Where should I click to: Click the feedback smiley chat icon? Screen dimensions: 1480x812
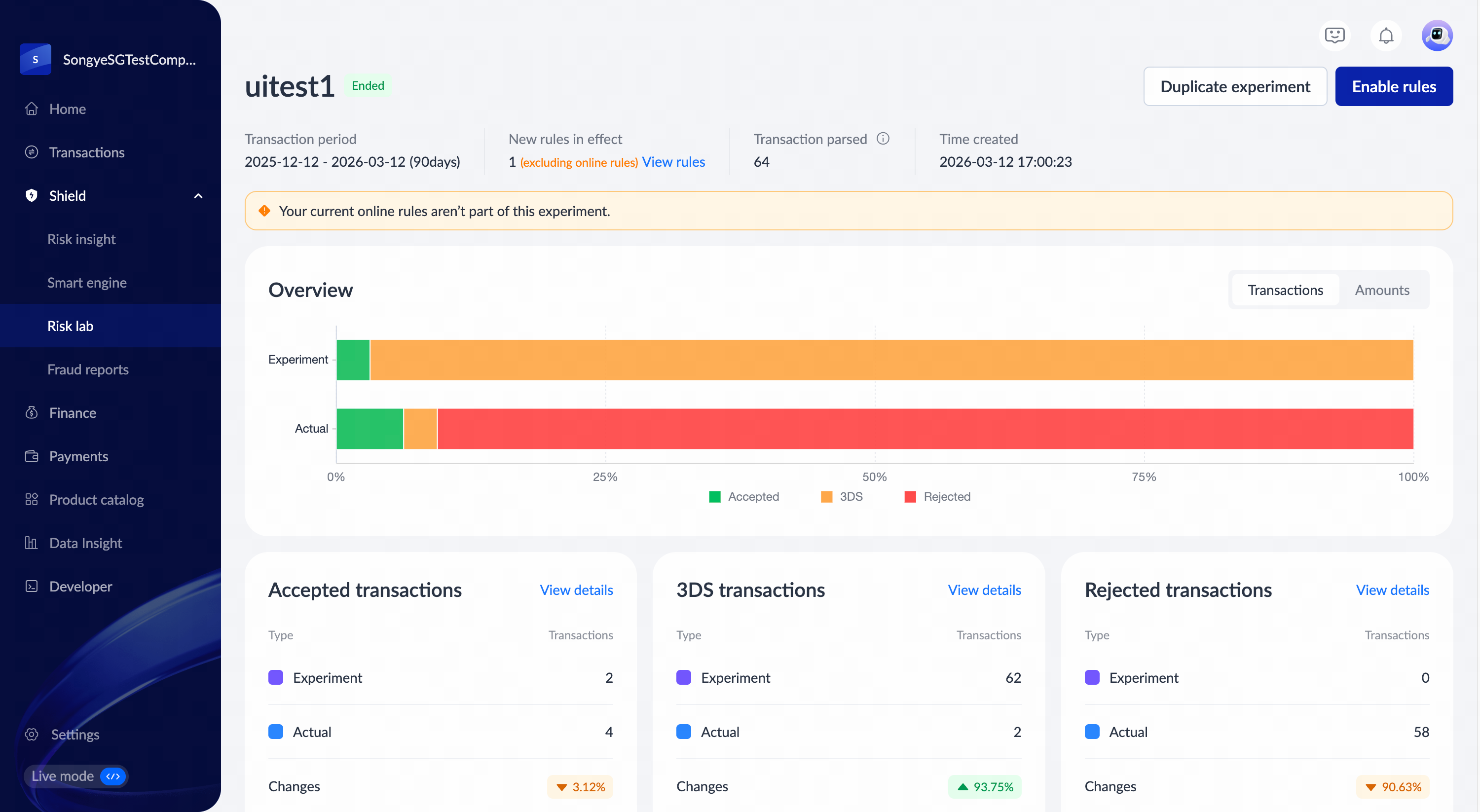click(1334, 36)
